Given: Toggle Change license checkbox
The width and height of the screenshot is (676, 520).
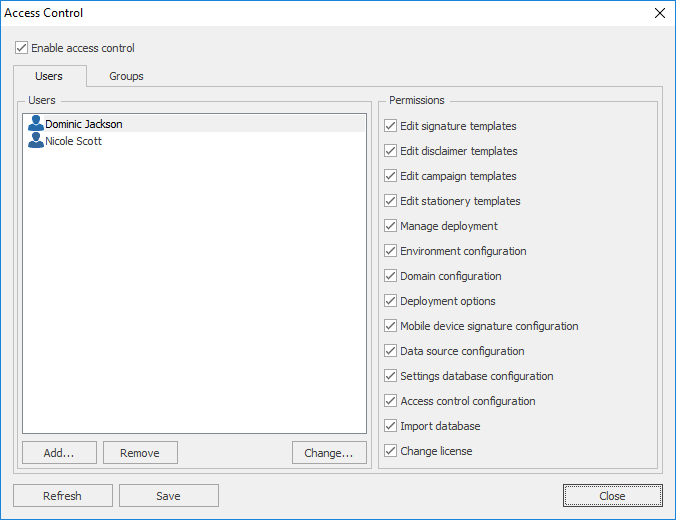Looking at the screenshot, I should click(x=390, y=451).
